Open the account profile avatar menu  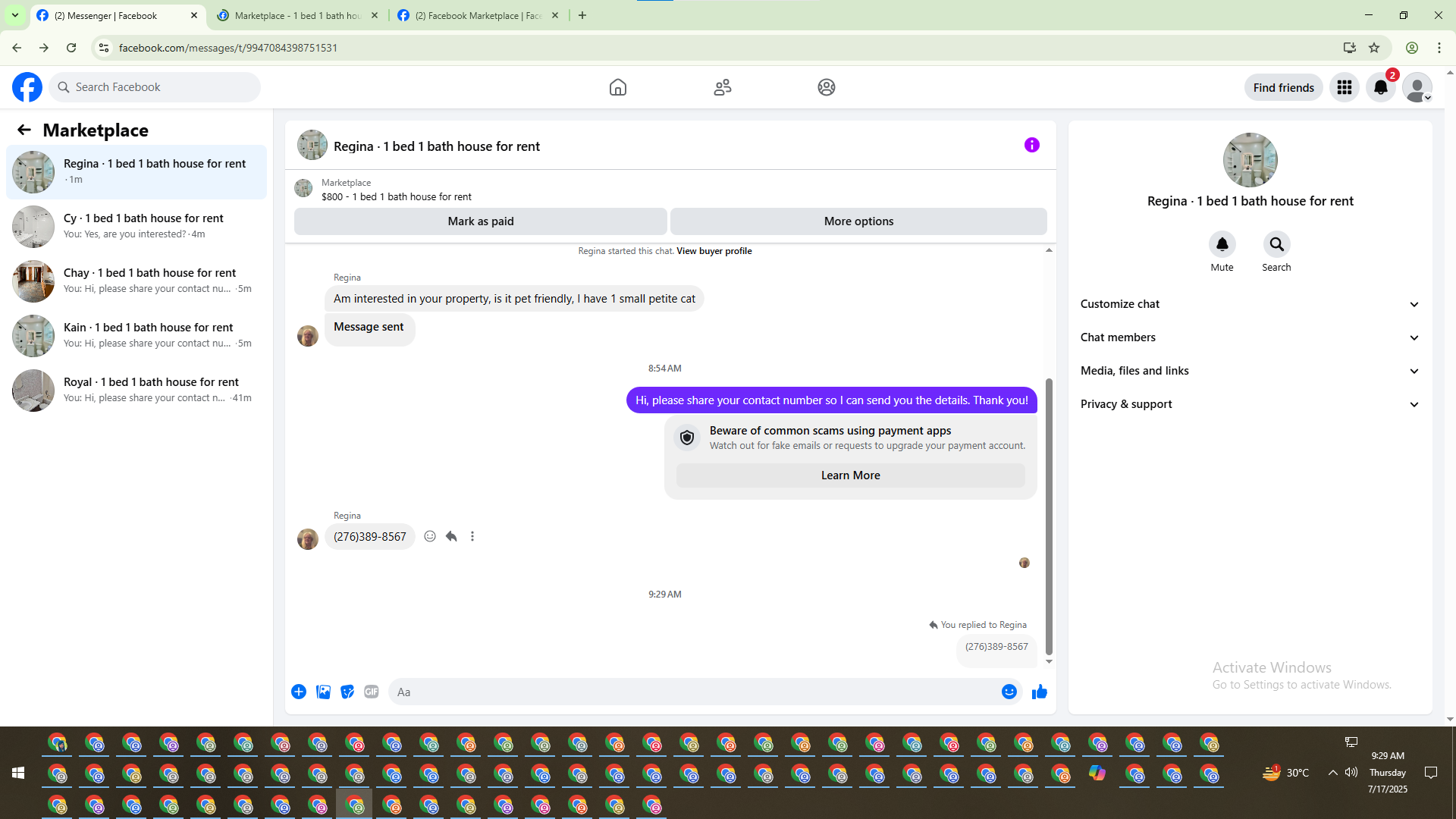tap(1417, 87)
